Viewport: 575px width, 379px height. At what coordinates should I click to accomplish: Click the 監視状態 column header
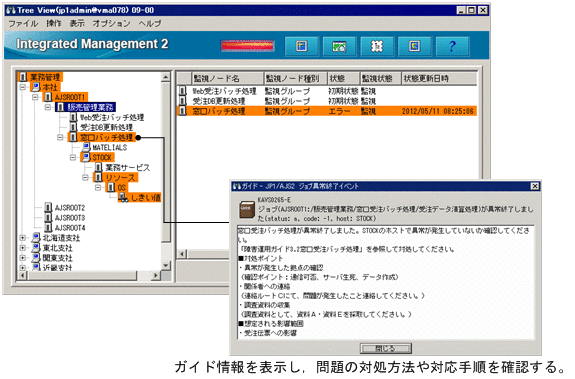(380, 78)
